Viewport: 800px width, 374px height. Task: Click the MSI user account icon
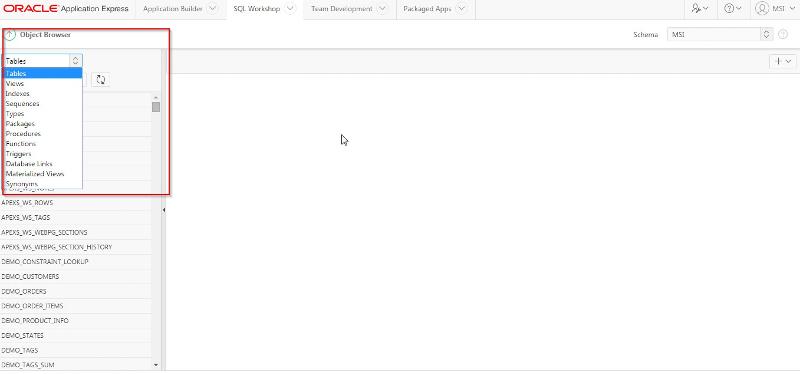click(x=762, y=9)
